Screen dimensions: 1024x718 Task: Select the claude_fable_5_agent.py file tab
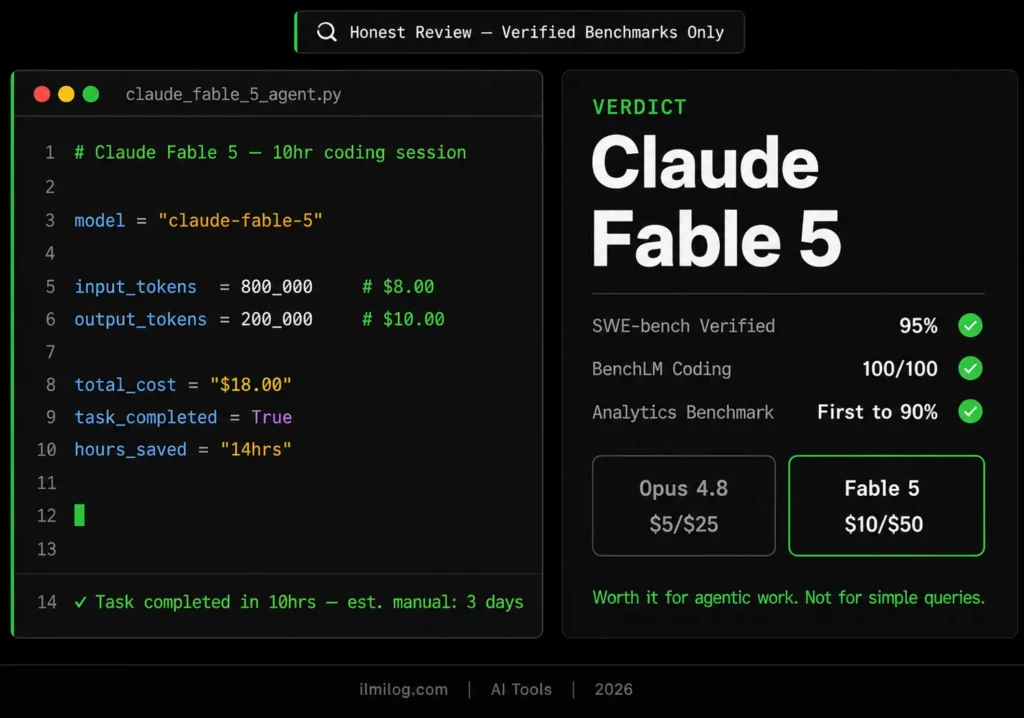tap(233, 95)
